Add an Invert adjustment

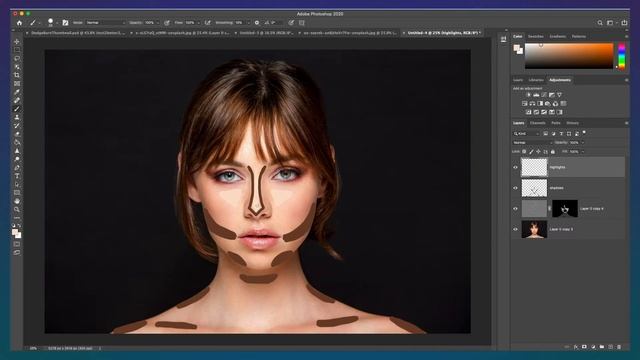529,112
